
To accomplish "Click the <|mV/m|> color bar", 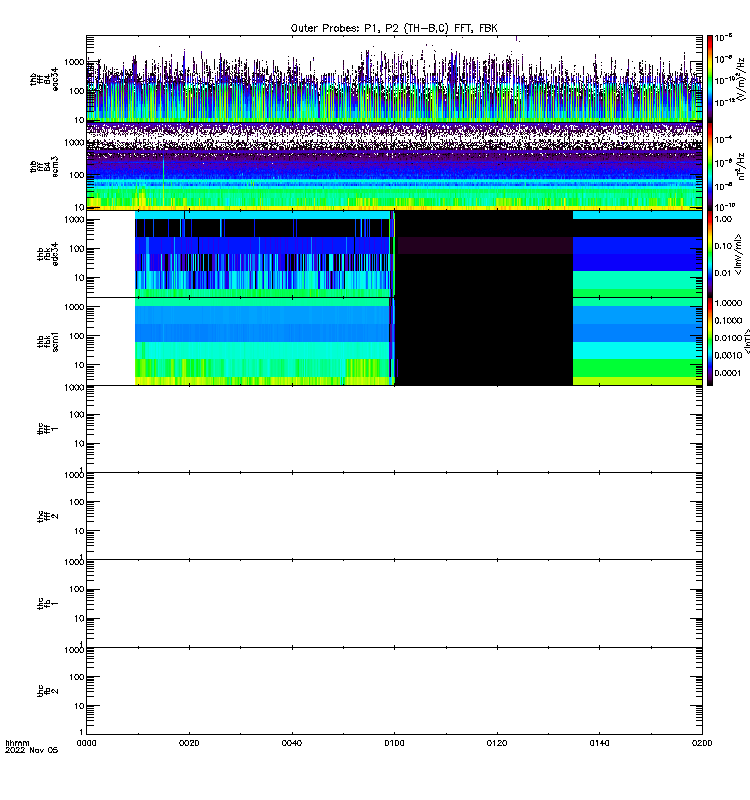I will pyautogui.click(x=710, y=254).
